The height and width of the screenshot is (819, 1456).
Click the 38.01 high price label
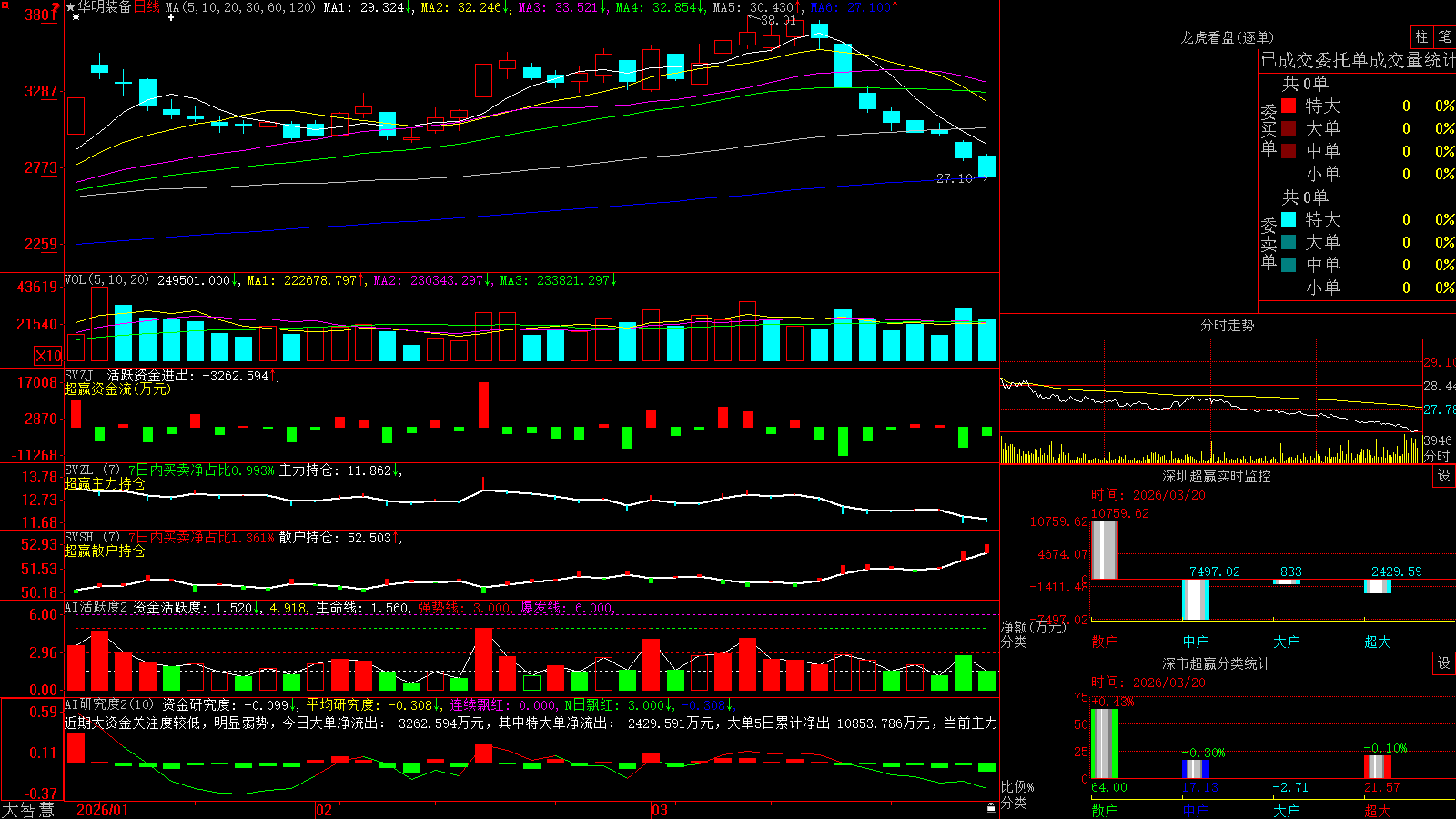point(777,20)
